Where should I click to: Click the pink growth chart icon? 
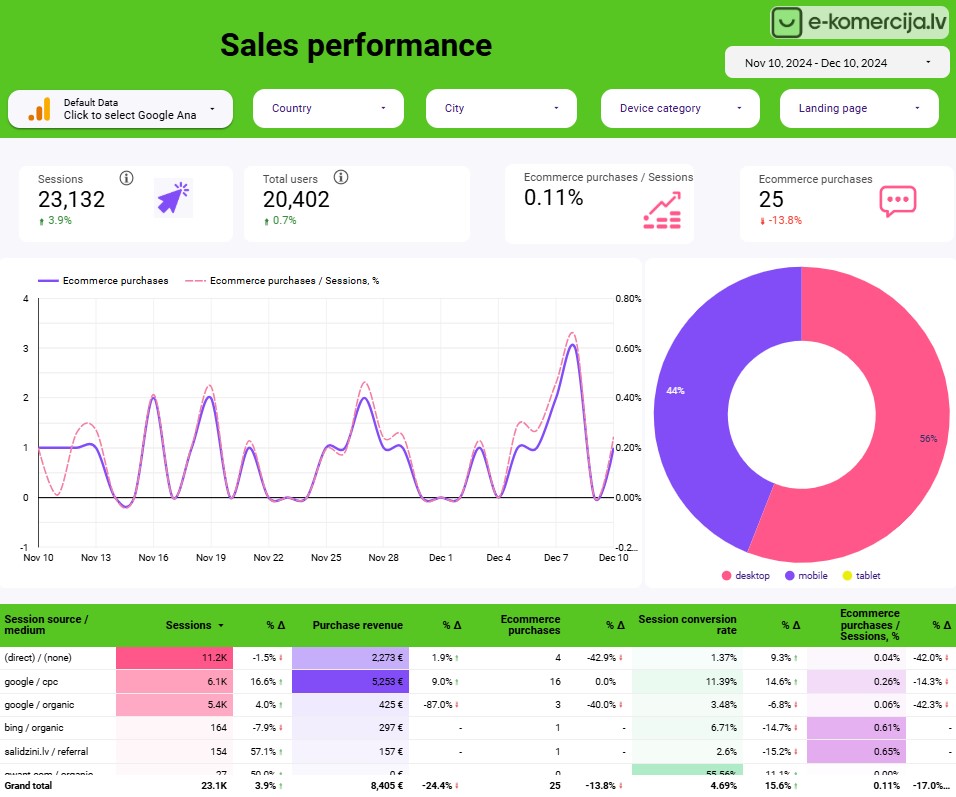pyautogui.click(x=661, y=210)
